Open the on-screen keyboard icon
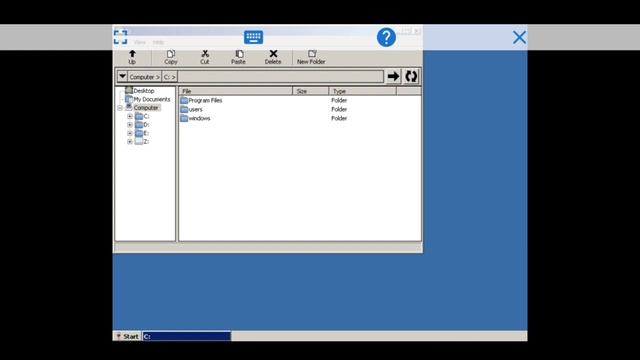This screenshot has width=640, height=360. (x=253, y=37)
